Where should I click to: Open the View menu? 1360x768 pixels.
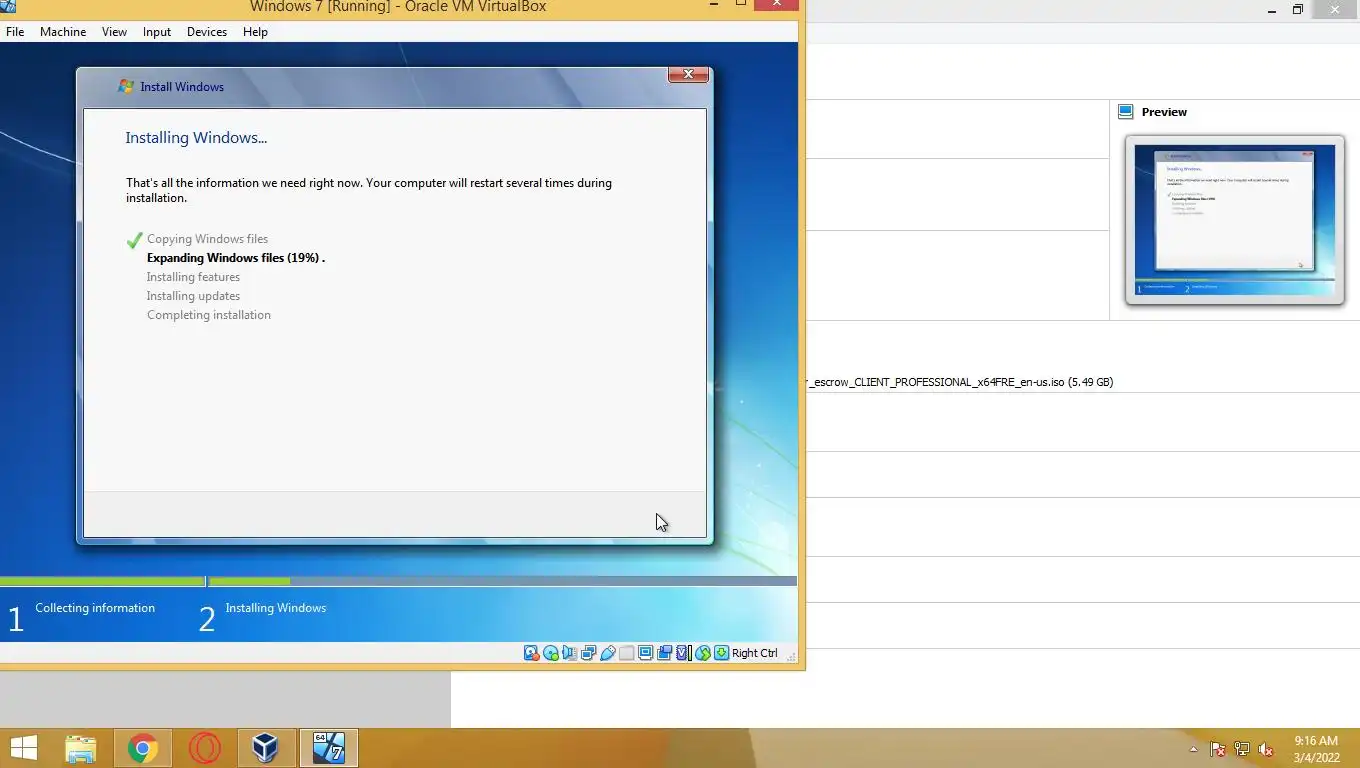tap(114, 32)
